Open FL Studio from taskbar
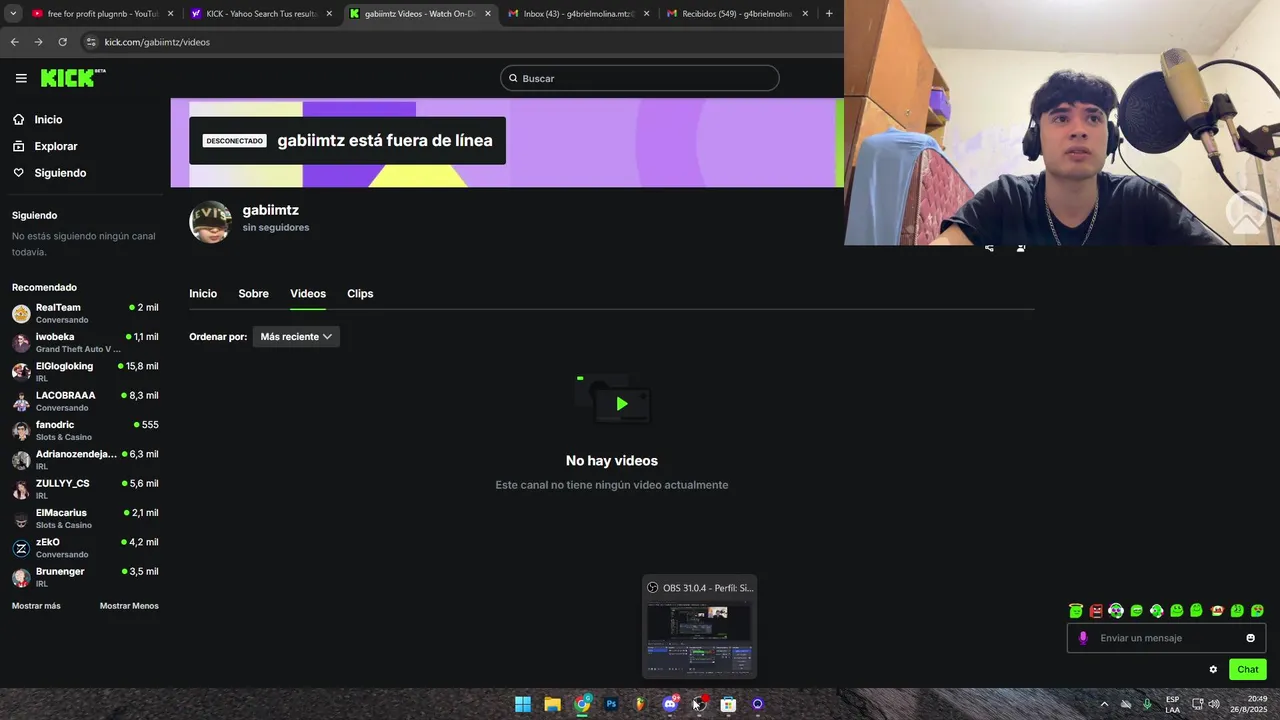The width and height of the screenshot is (1280, 720). [x=640, y=704]
